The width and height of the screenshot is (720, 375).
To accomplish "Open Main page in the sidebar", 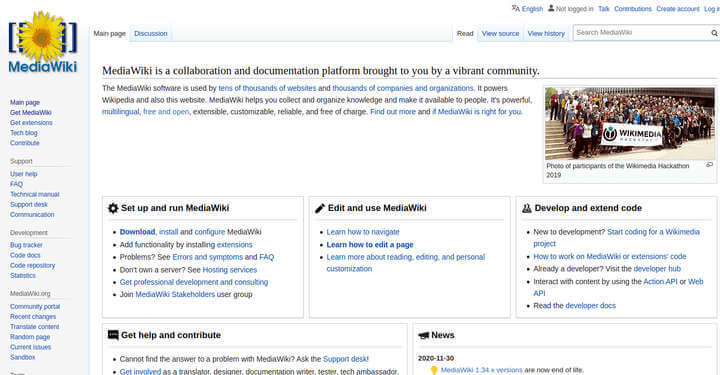I will 25,102.
